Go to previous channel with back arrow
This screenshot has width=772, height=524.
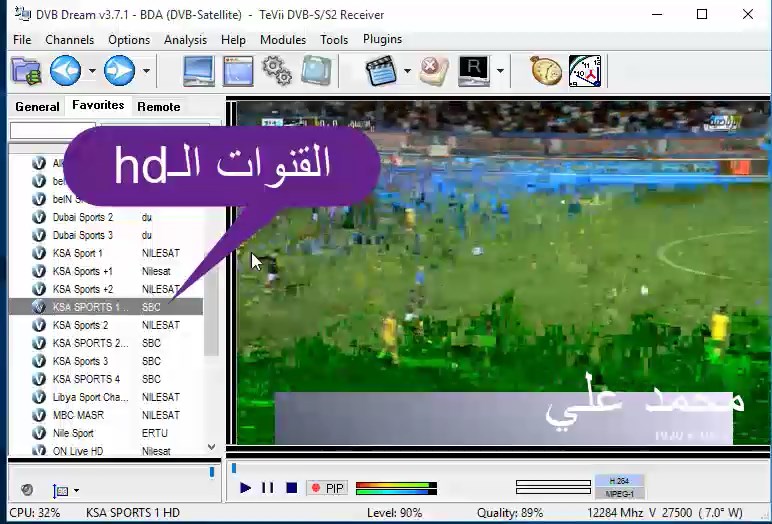(x=65, y=70)
